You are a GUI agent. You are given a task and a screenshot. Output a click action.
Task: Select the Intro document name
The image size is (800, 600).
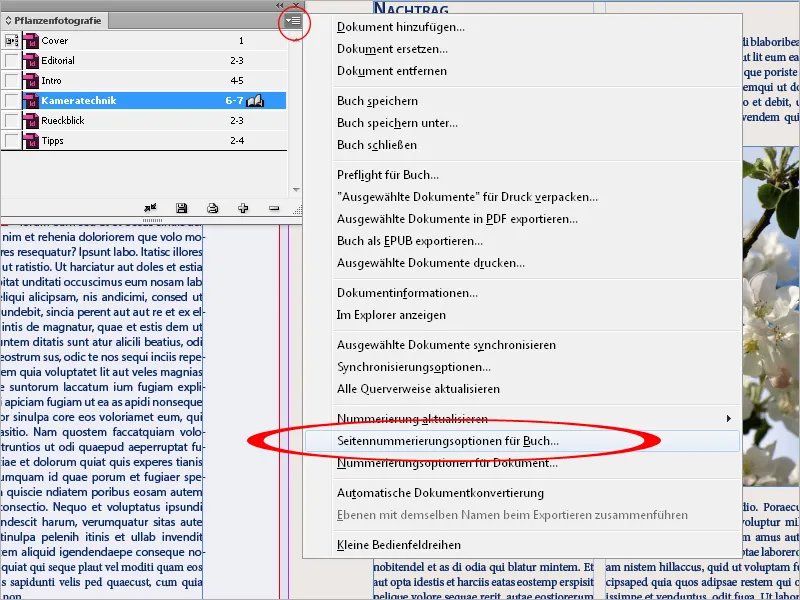click(51, 81)
